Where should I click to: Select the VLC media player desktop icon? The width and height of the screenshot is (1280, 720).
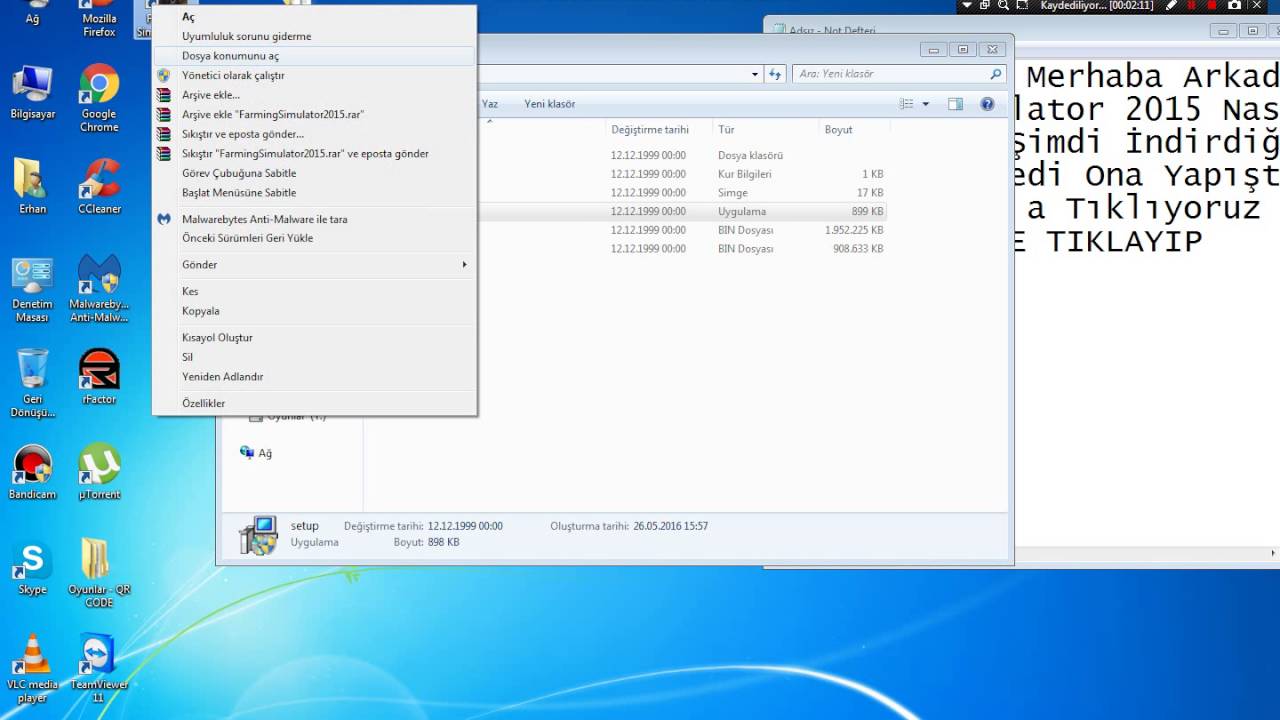pyautogui.click(x=32, y=668)
